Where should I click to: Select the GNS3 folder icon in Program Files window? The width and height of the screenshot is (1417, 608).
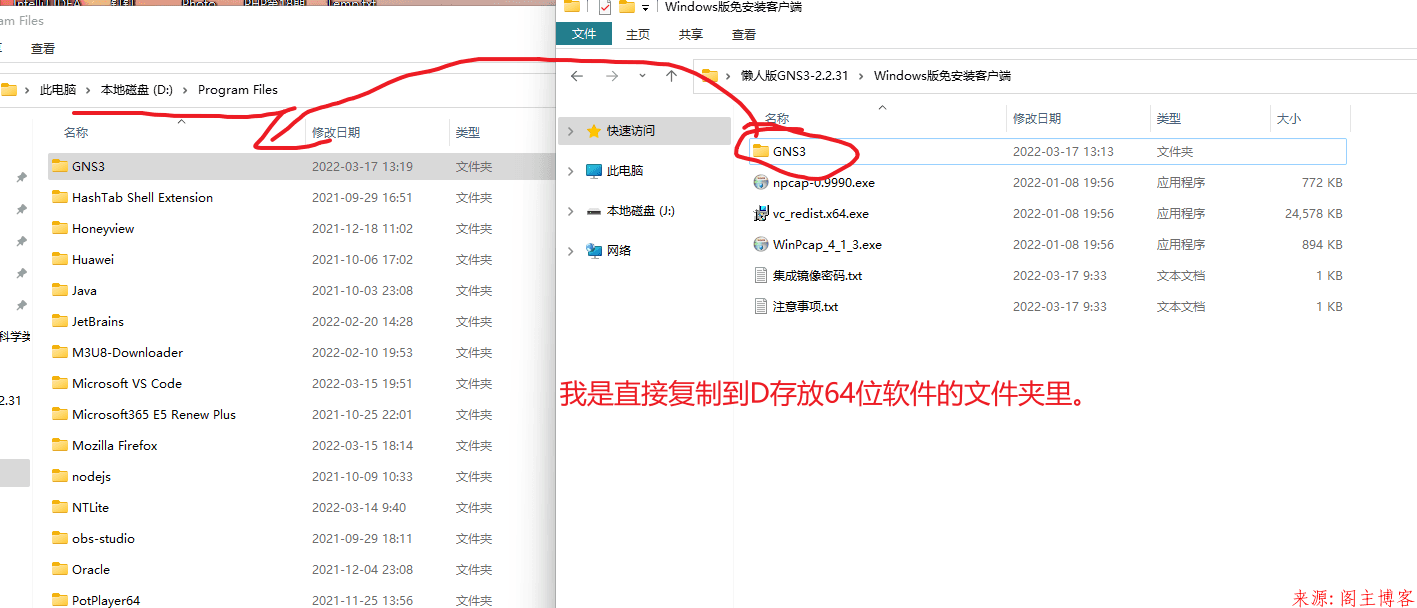click(x=59, y=166)
